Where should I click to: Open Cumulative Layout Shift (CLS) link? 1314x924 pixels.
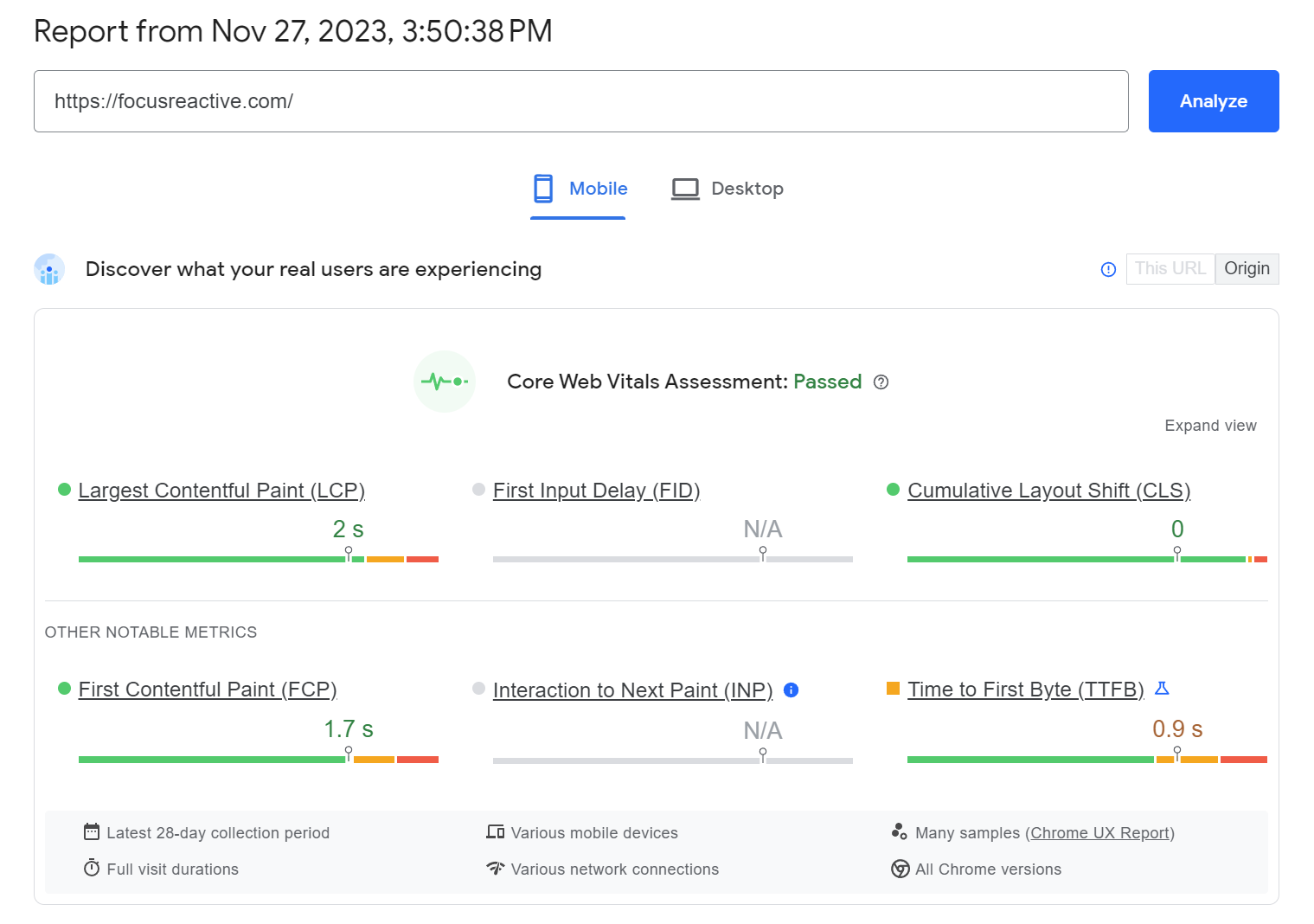click(x=1048, y=491)
